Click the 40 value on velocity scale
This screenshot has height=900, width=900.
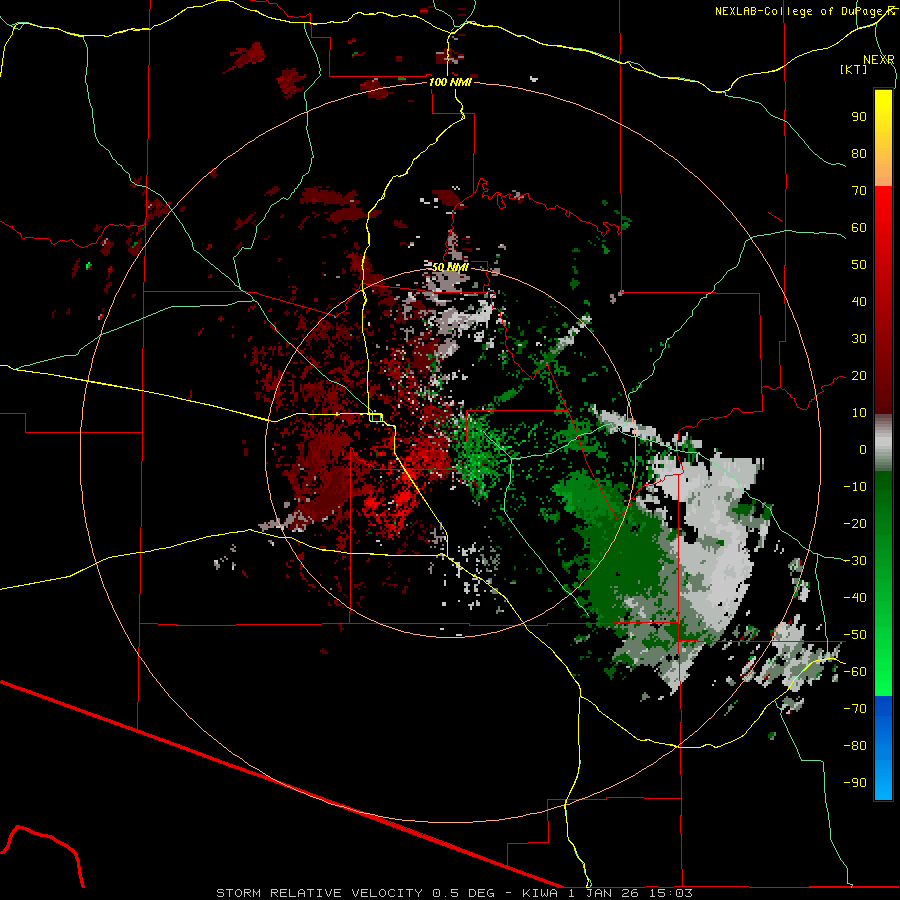(859, 301)
